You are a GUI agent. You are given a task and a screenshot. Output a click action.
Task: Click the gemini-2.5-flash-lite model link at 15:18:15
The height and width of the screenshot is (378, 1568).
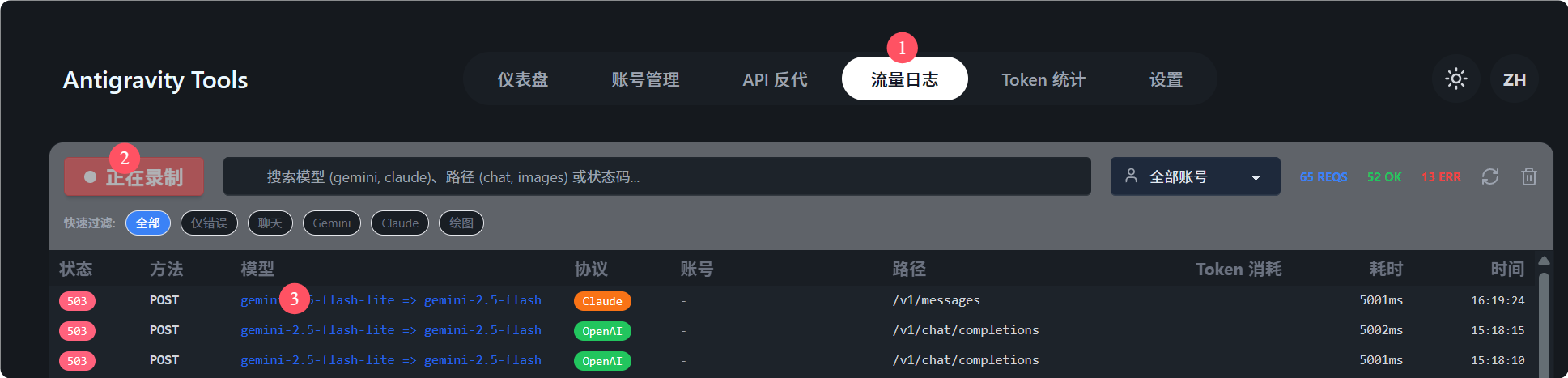[317, 330]
